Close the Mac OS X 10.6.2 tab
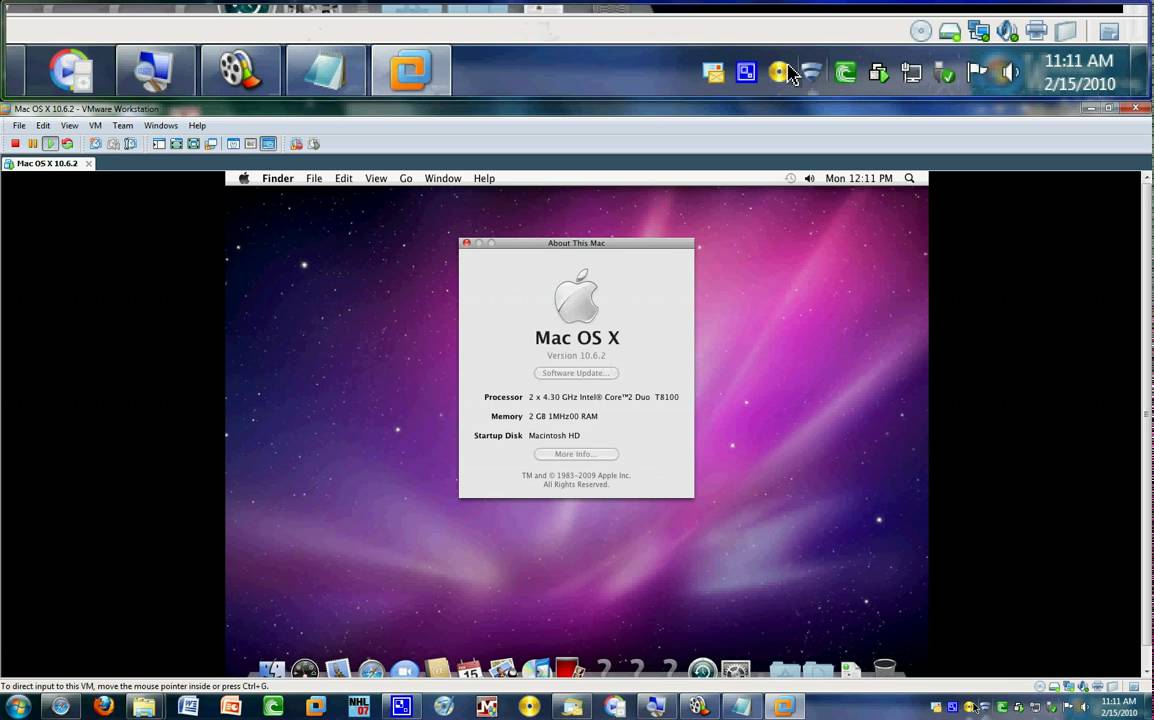The image size is (1154, 720). [89, 163]
